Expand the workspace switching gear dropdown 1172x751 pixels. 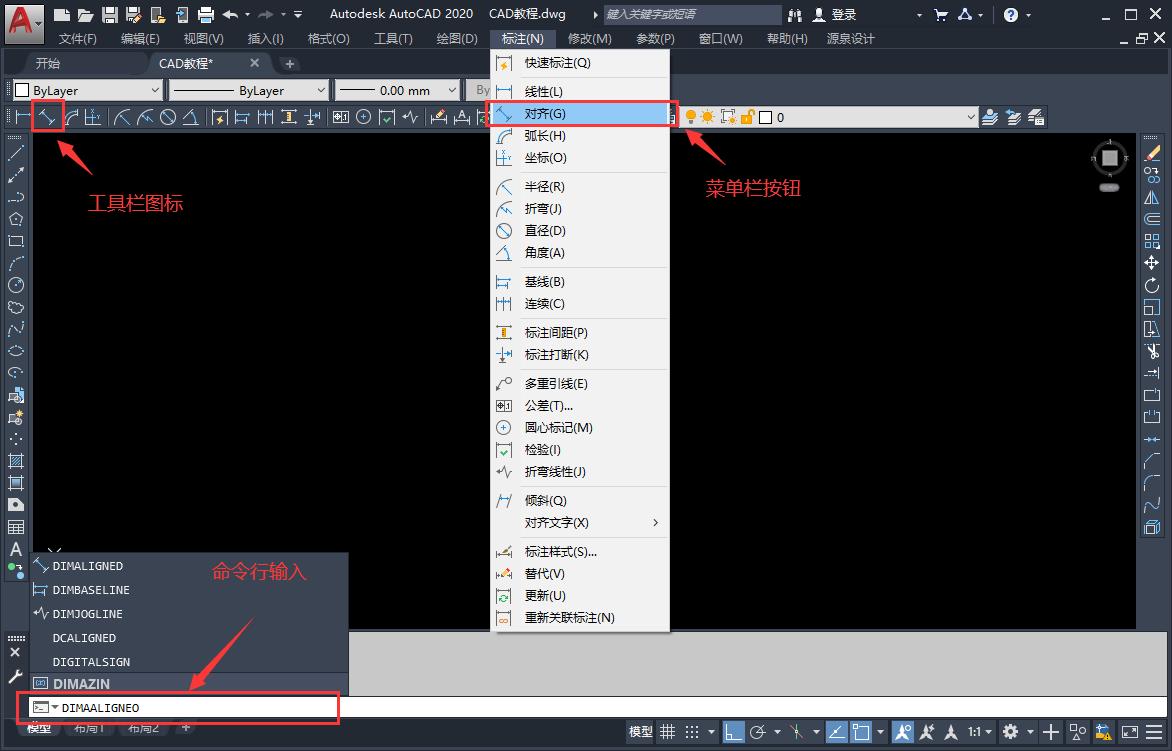click(x=1030, y=732)
